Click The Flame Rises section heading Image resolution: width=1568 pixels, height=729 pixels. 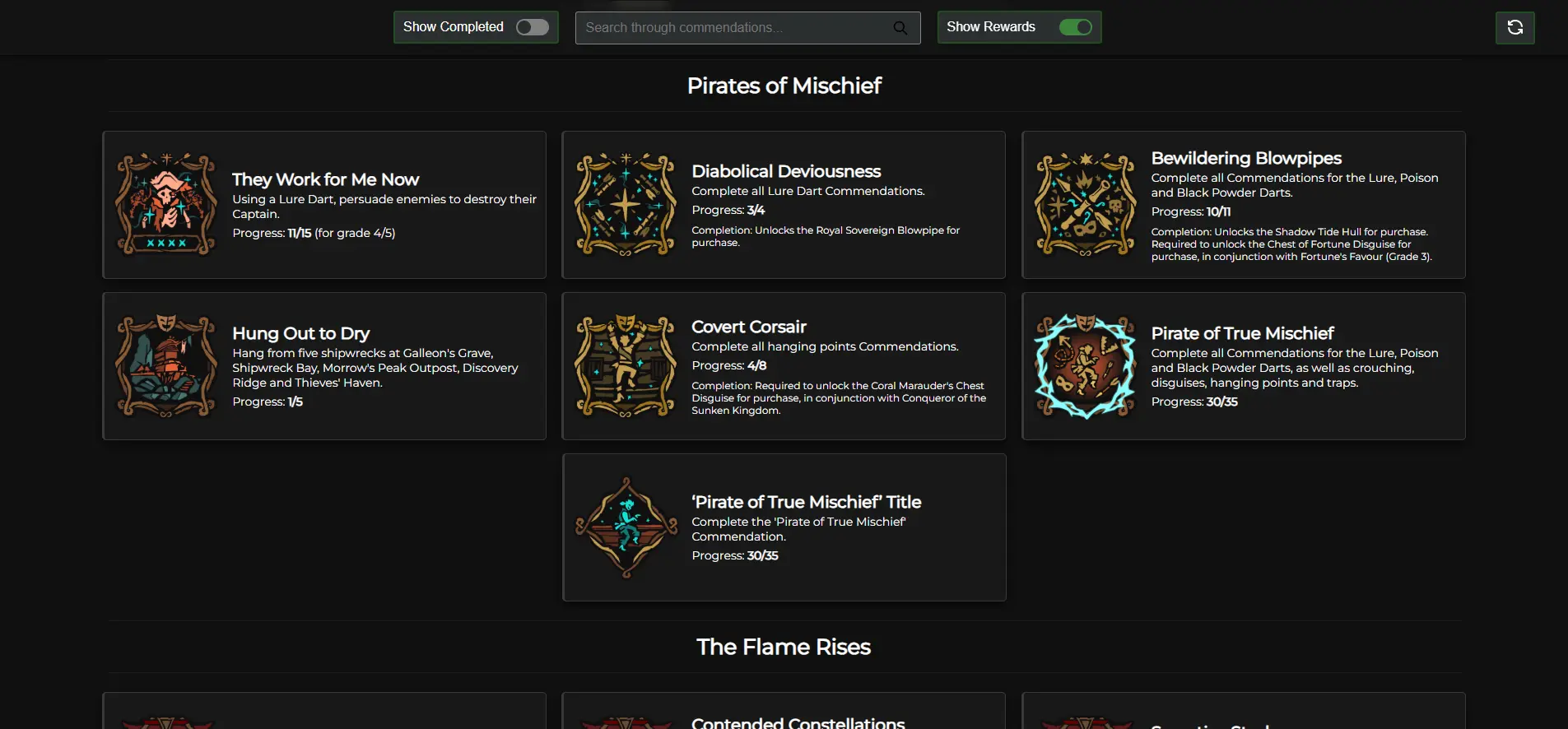[x=784, y=647]
